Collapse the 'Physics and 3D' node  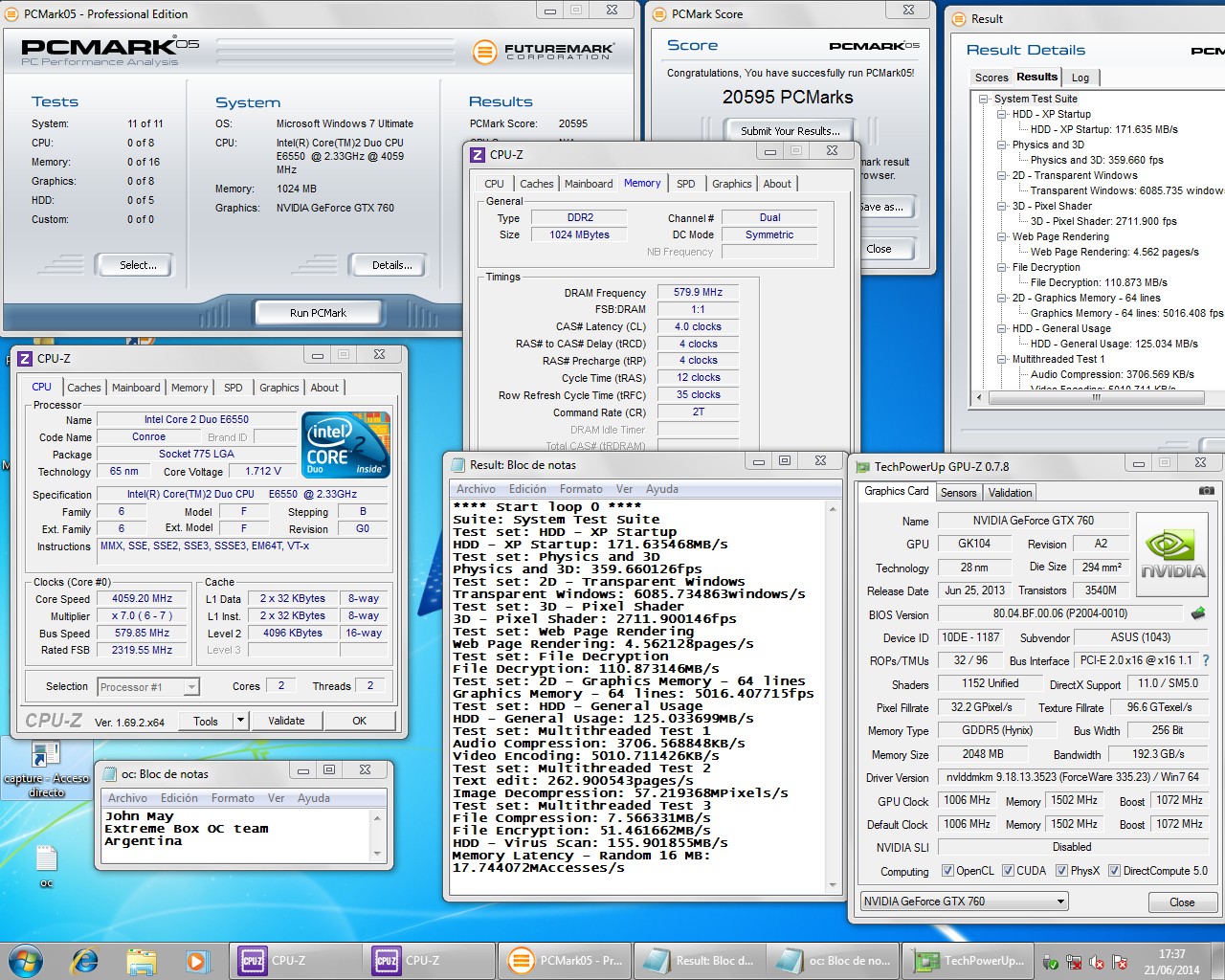tap(1001, 145)
